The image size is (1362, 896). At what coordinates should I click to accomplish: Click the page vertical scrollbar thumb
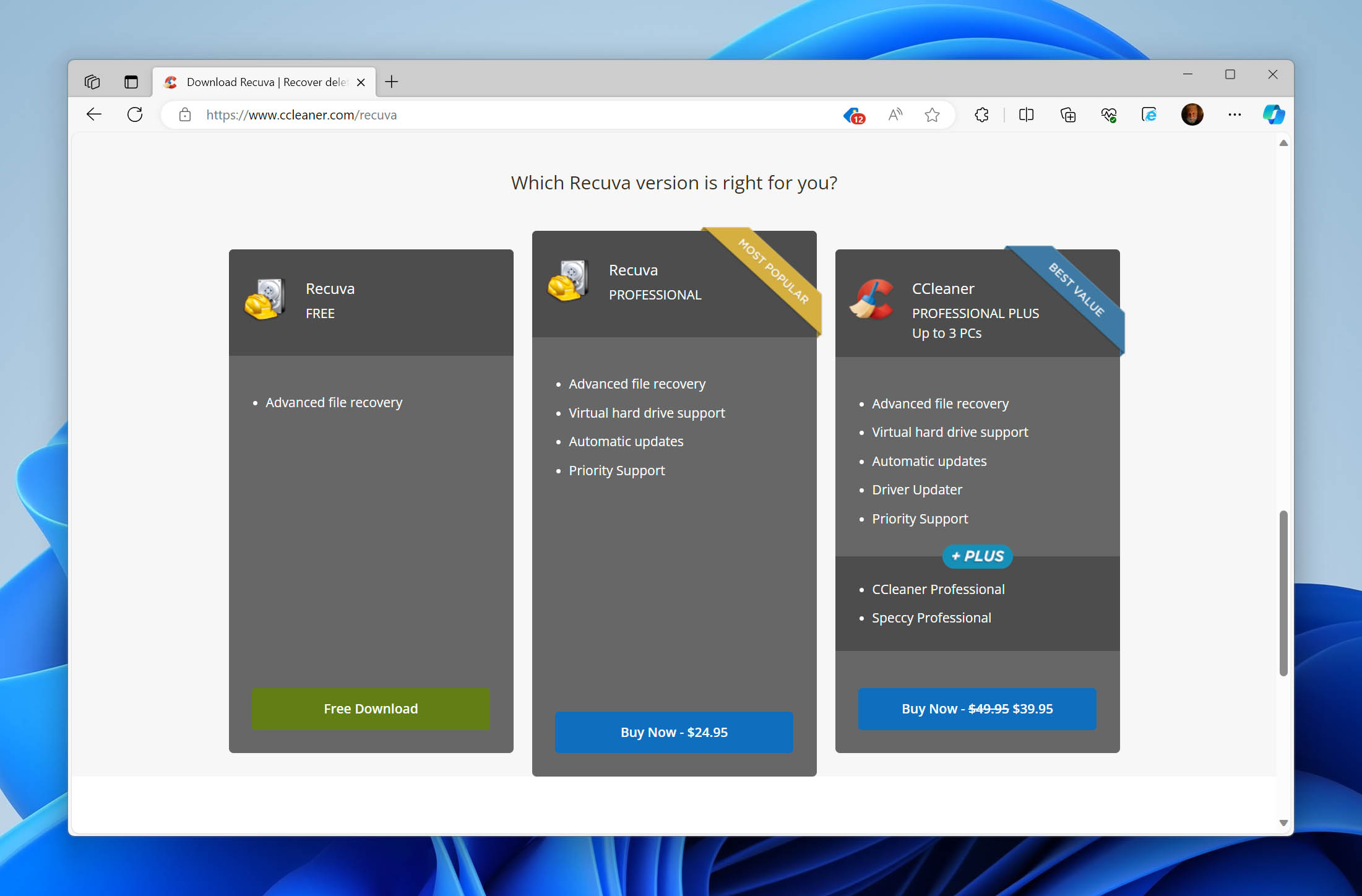(1283, 593)
